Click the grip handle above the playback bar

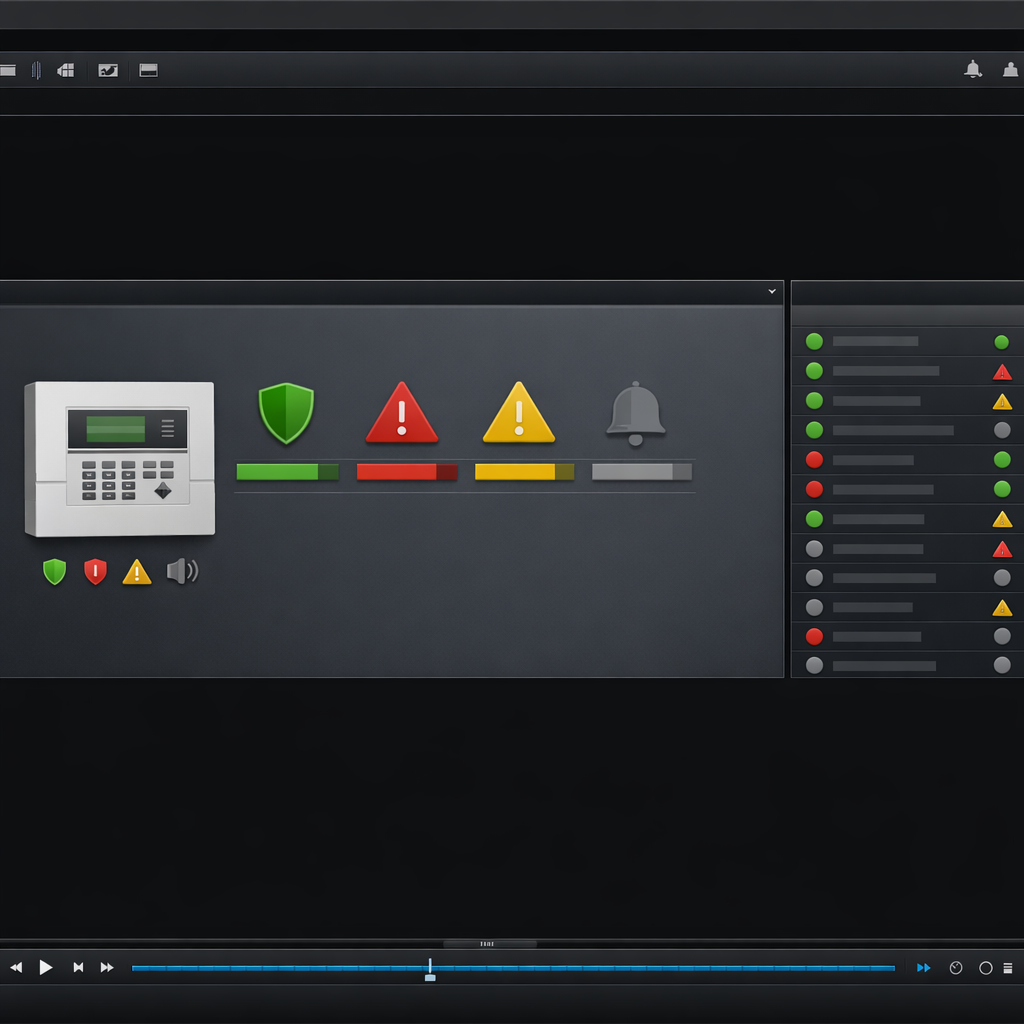pyautogui.click(x=490, y=944)
